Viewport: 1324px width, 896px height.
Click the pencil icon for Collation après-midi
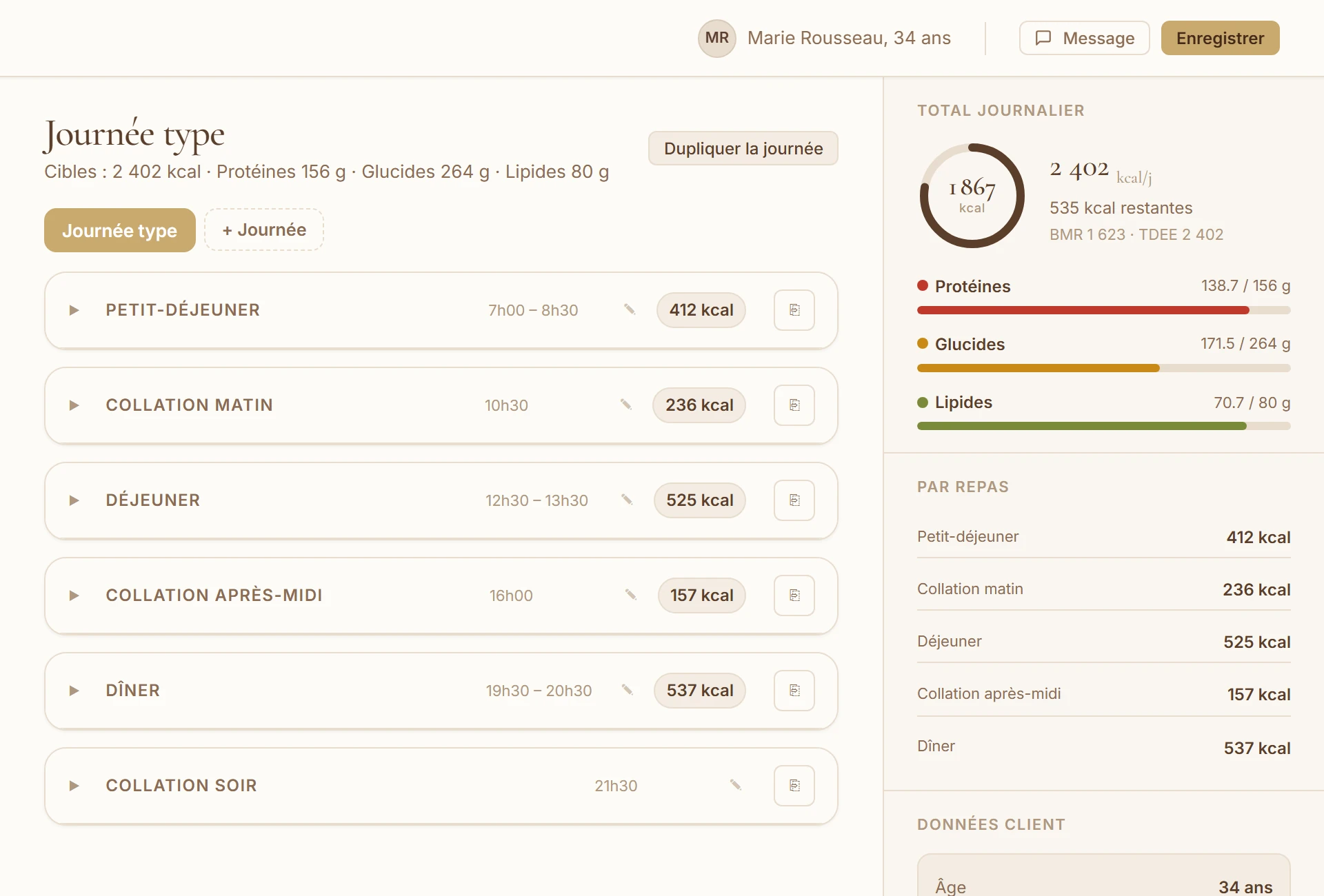tap(631, 595)
